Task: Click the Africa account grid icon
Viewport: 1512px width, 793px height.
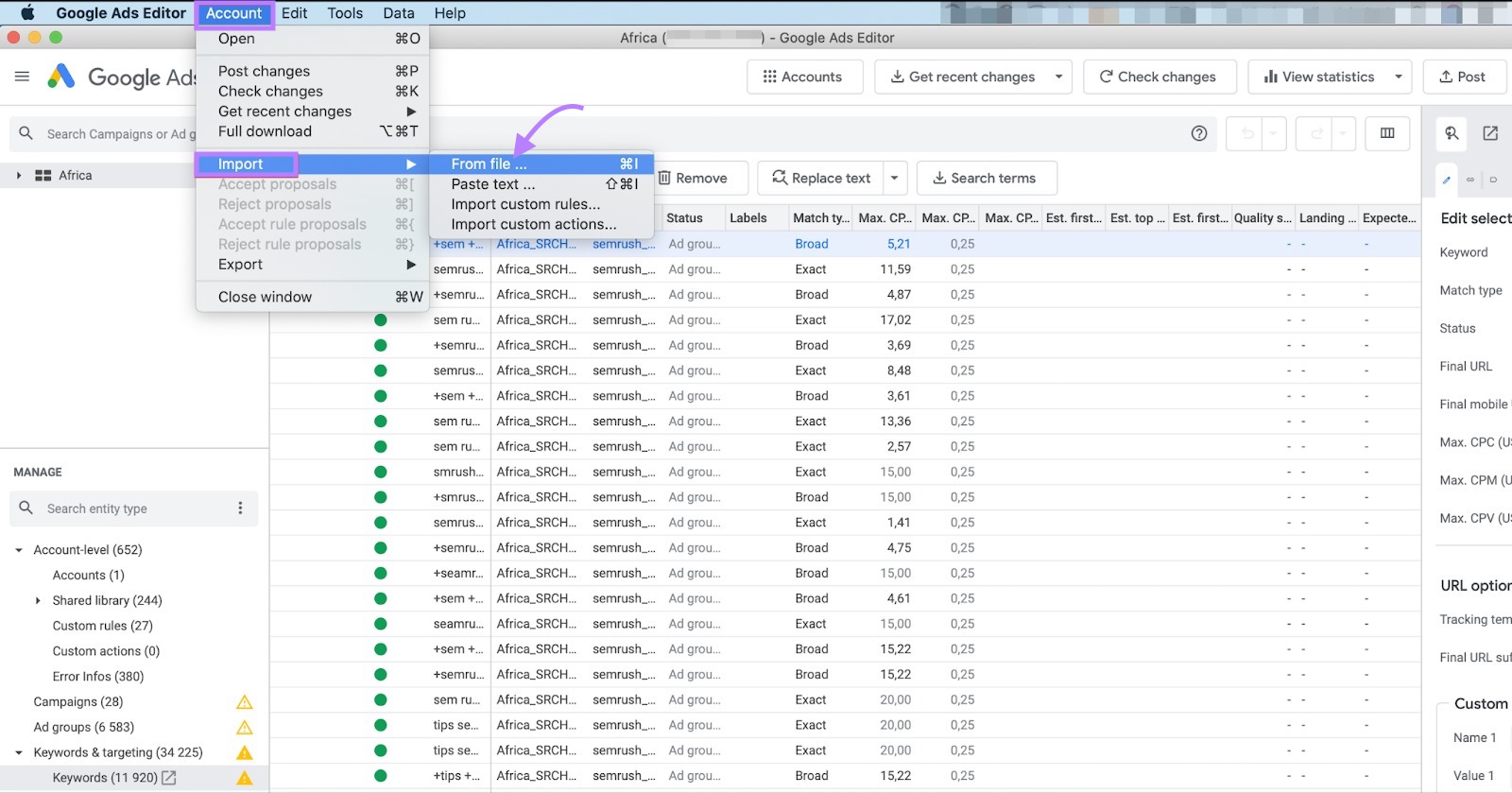Action: pyautogui.click(x=43, y=175)
